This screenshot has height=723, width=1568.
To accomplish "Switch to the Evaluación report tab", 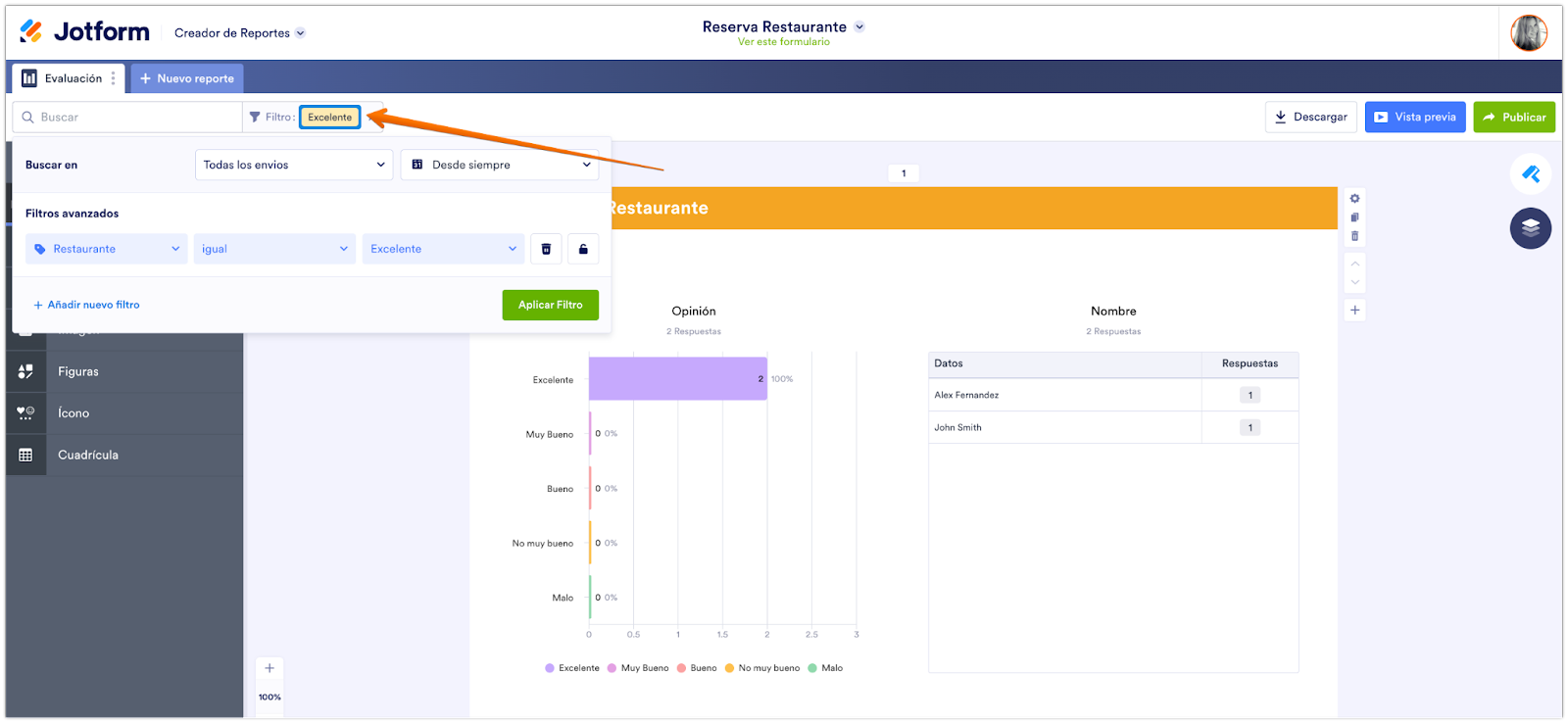I will click(64, 78).
